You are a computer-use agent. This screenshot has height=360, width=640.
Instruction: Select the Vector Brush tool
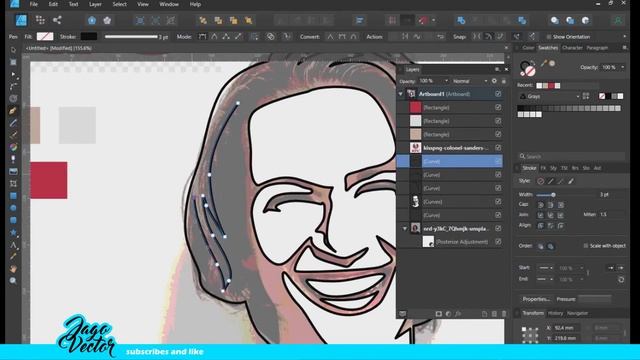[x=13, y=135]
